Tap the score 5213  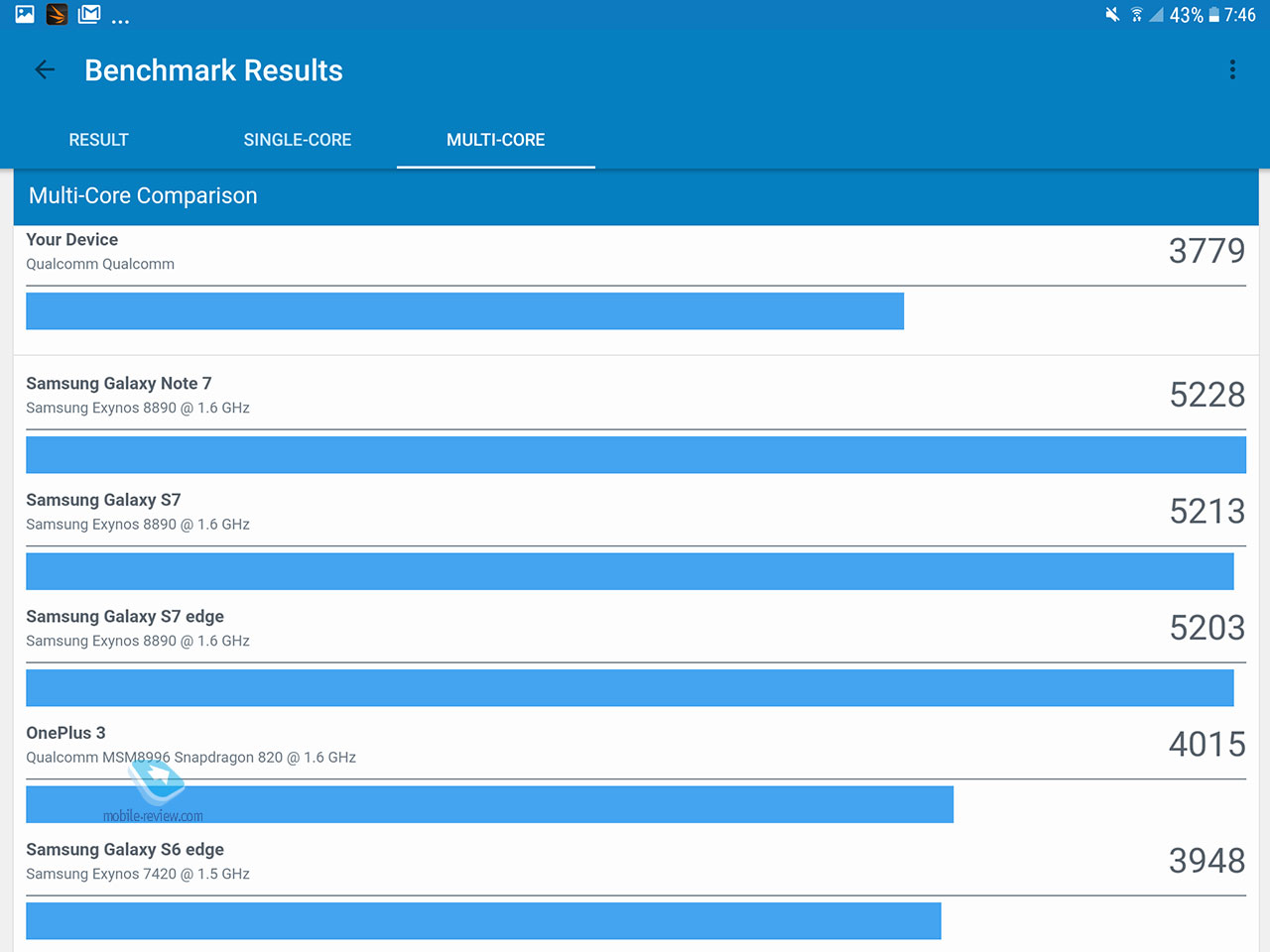point(1206,512)
